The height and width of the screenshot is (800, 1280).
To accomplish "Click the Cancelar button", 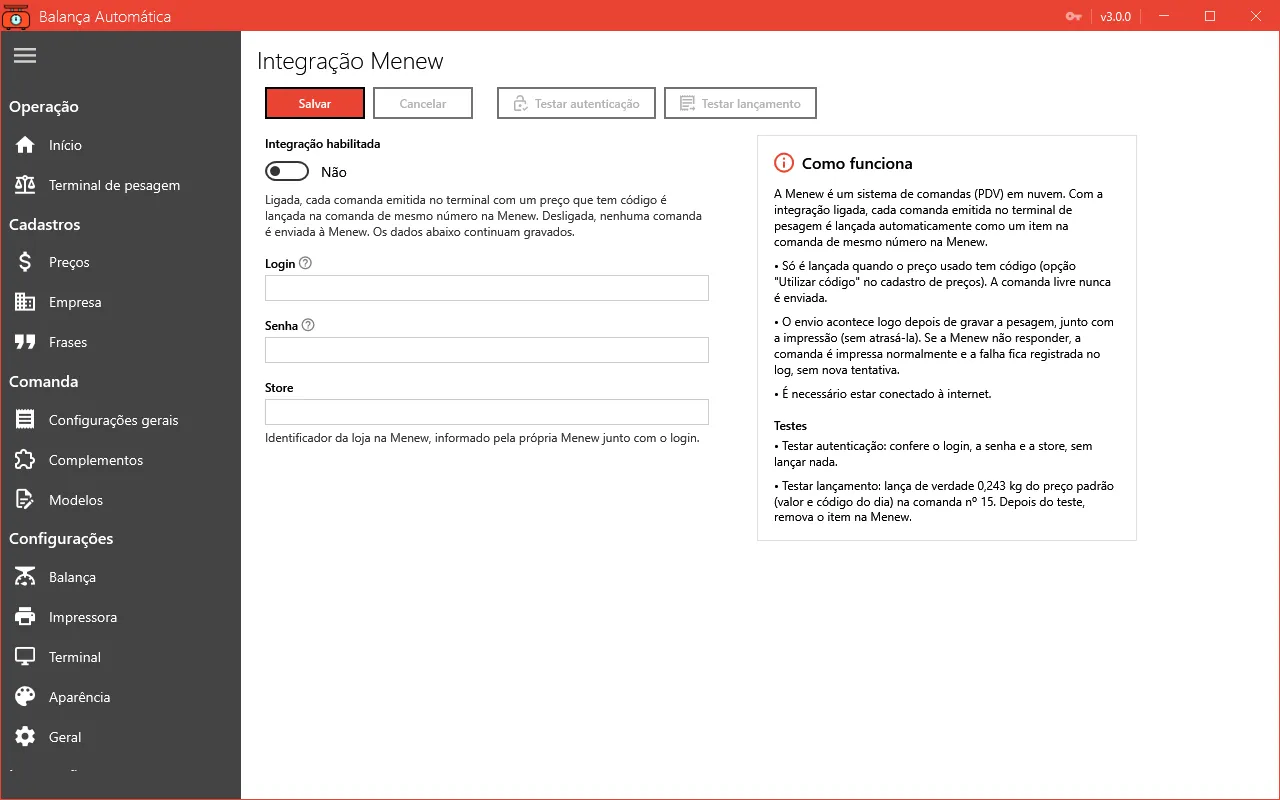I will (423, 103).
